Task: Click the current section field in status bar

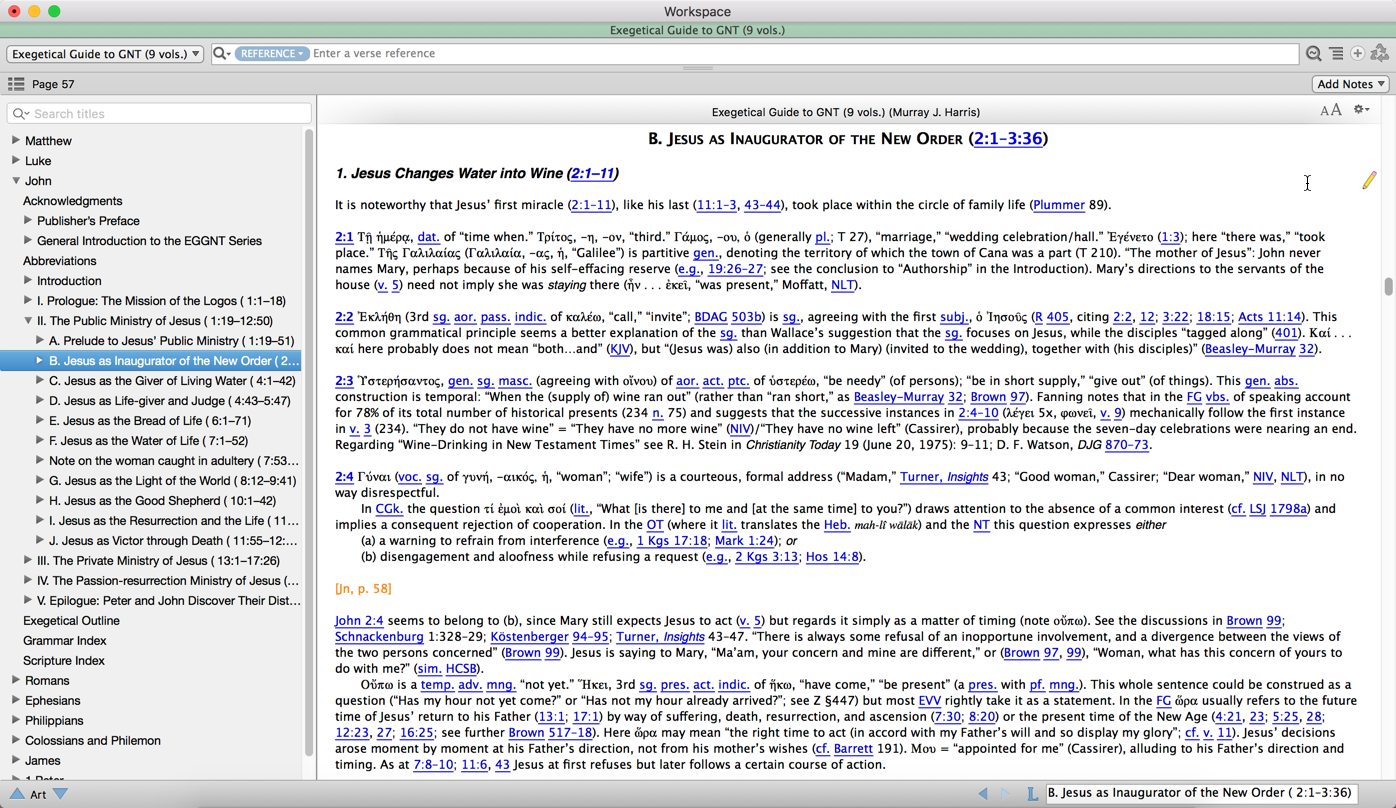Action: [1200, 793]
